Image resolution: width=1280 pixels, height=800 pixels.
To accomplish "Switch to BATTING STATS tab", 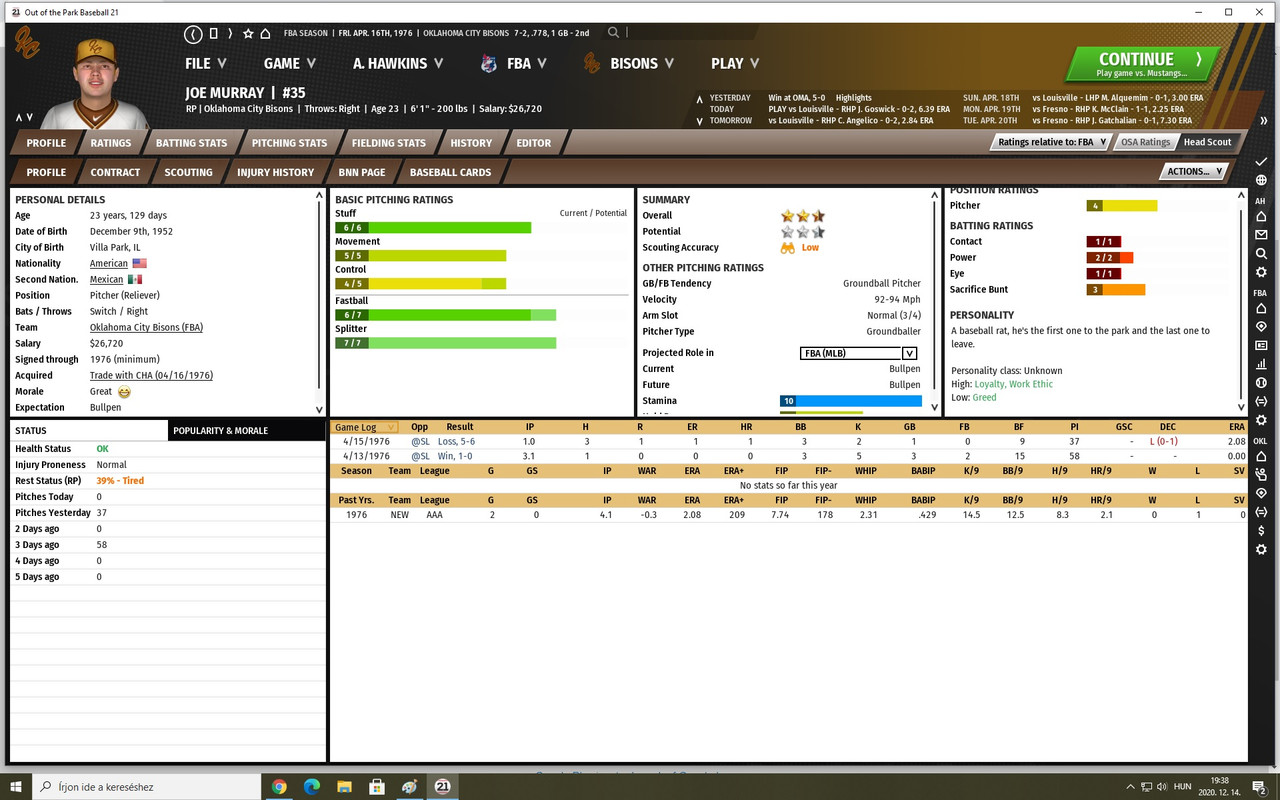I will 191,143.
